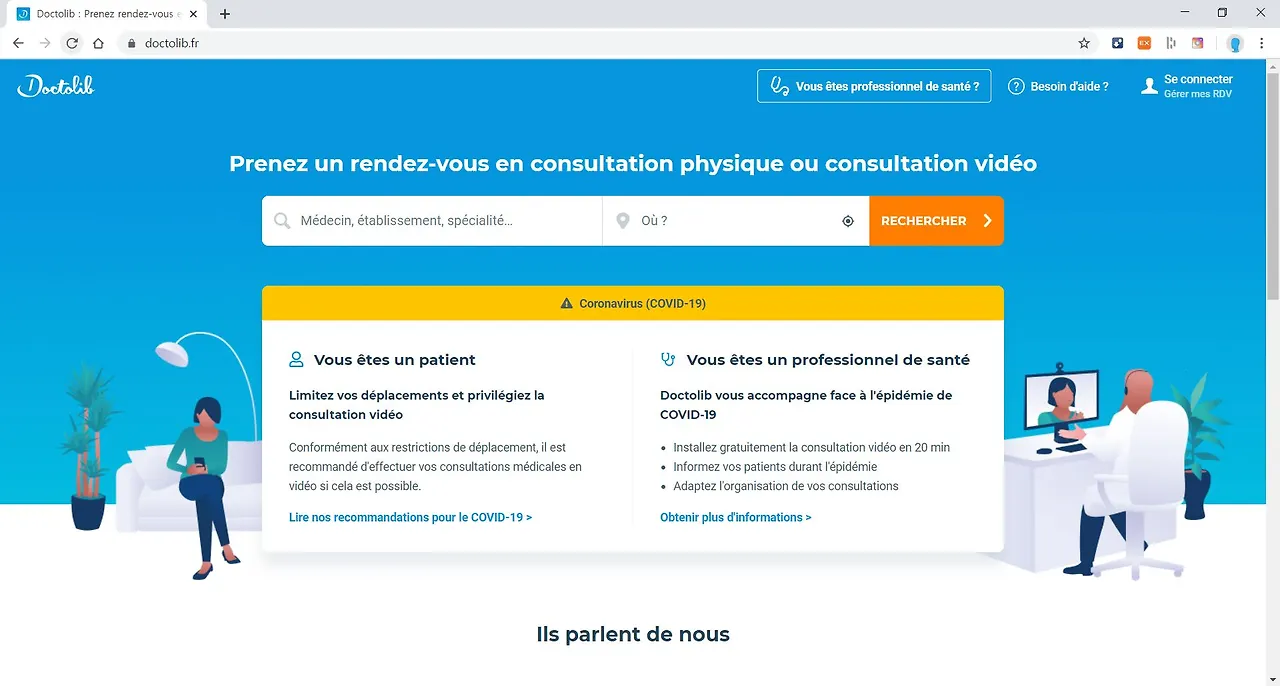The width and height of the screenshot is (1280, 686).
Task: Click the doctolib.fr address bar
Action: tap(600, 43)
